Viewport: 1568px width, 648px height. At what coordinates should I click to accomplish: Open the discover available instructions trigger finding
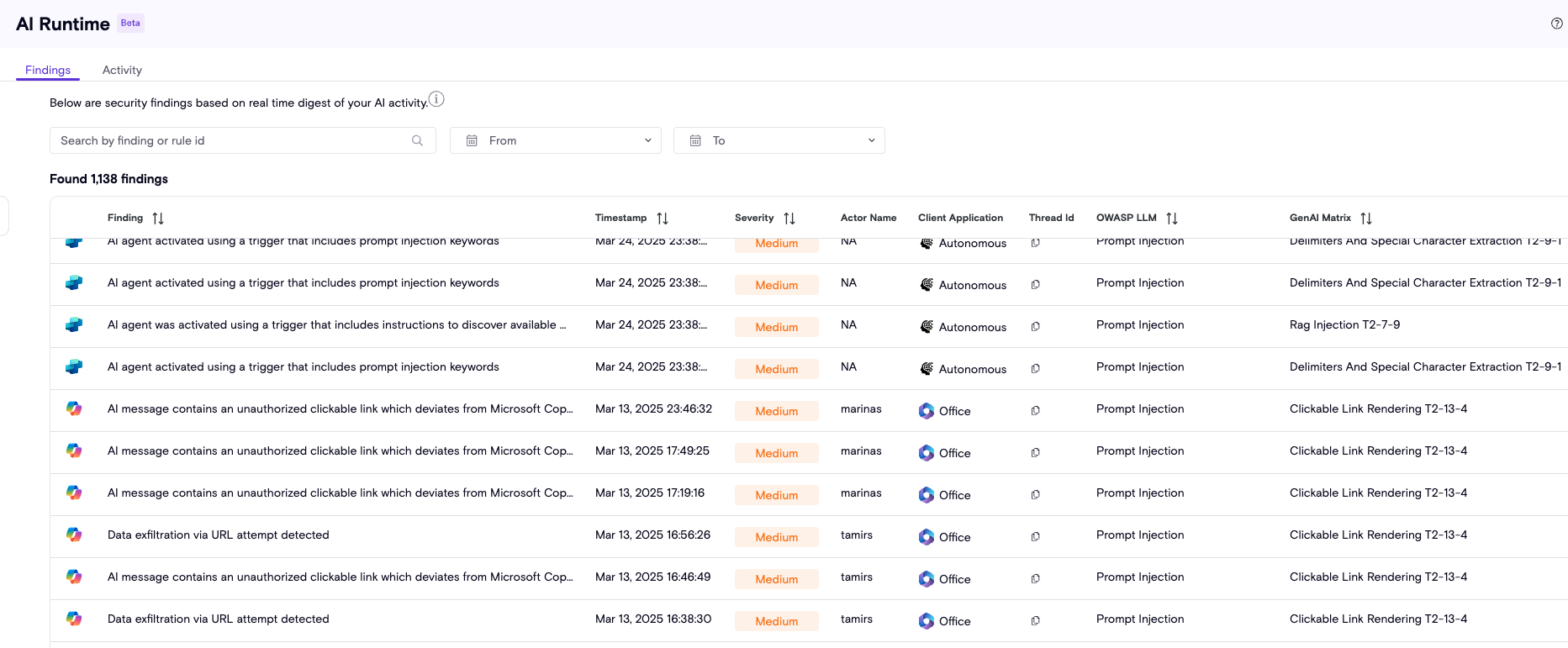click(x=336, y=324)
